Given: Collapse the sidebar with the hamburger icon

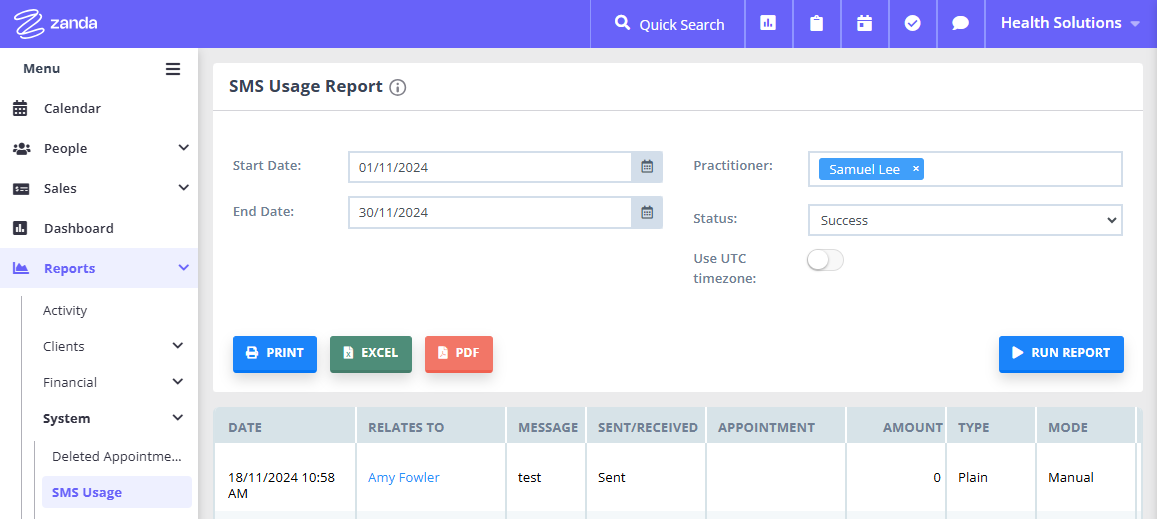Looking at the screenshot, I should click(173, 69).
